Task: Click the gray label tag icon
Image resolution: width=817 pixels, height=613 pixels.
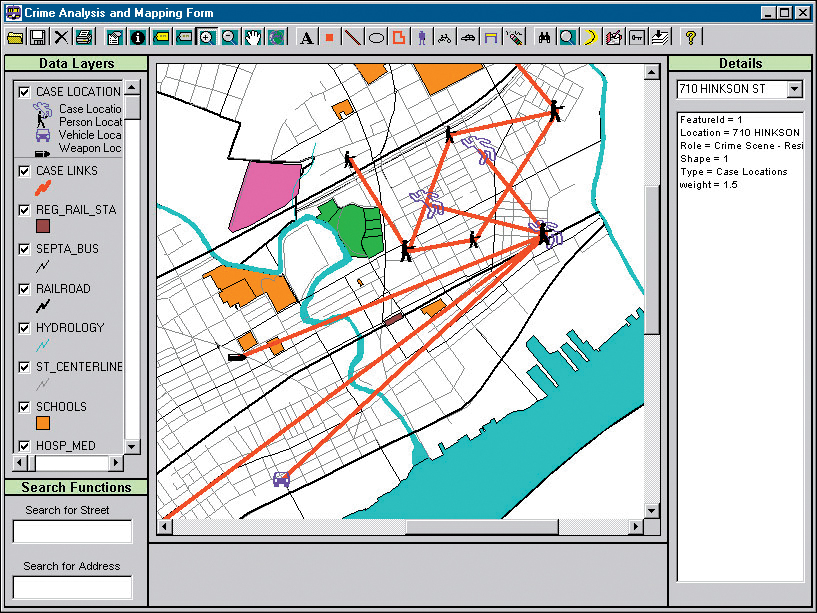Action: coord(184,38)
